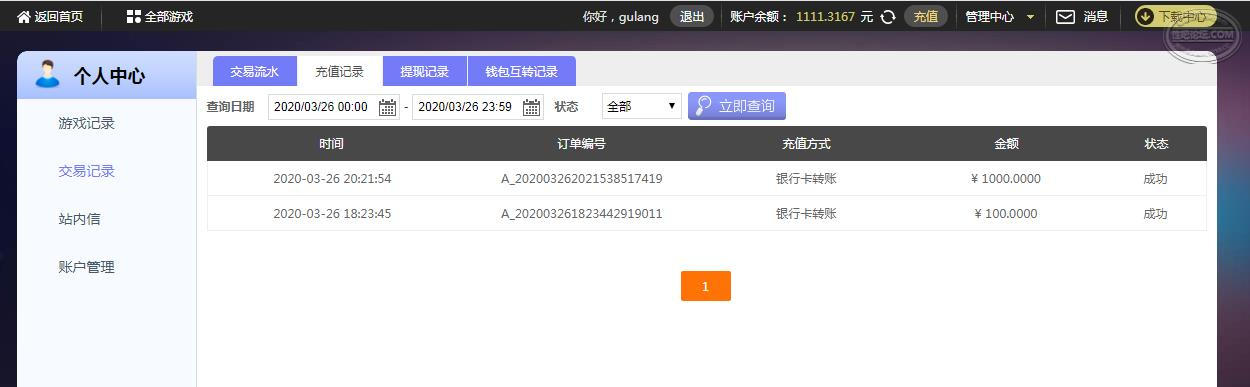Open 游戏记录 in the sidebar
The image size is (1250, 387).
(x=87, y=124)
